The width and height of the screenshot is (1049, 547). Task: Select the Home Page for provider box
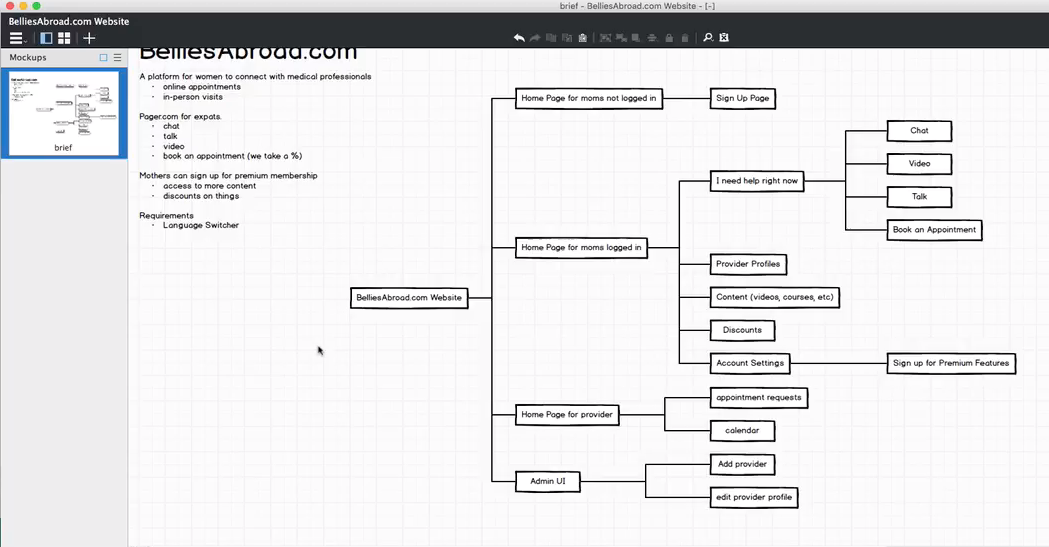coord(567,415)
